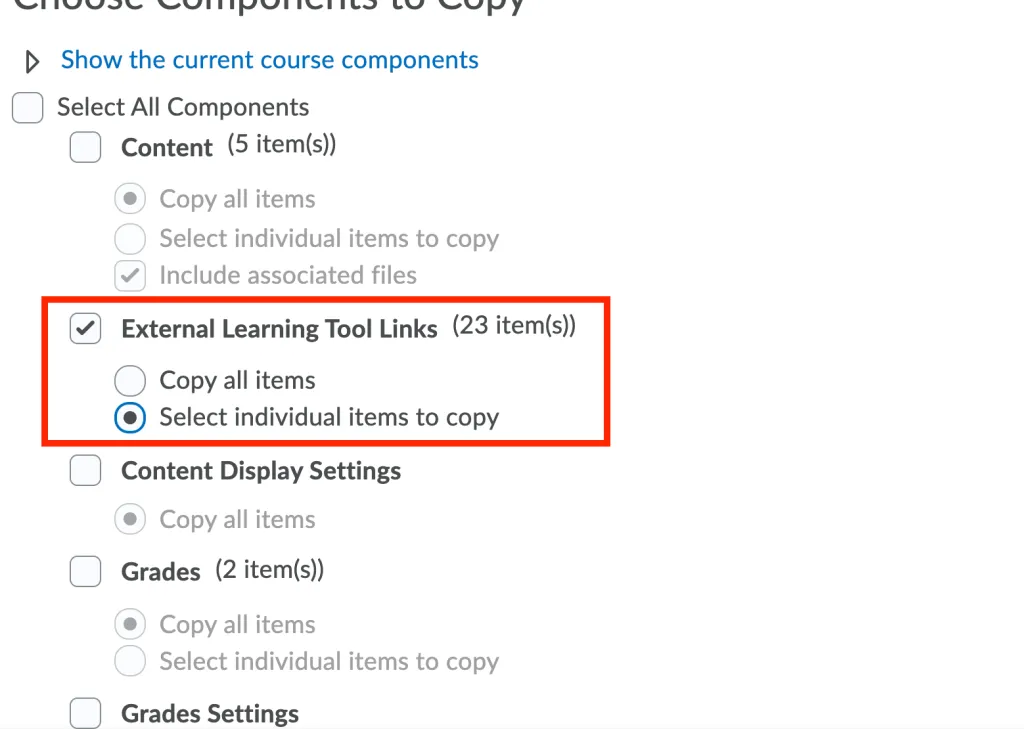Toggle Include associated files checkbox

(130, 276)
